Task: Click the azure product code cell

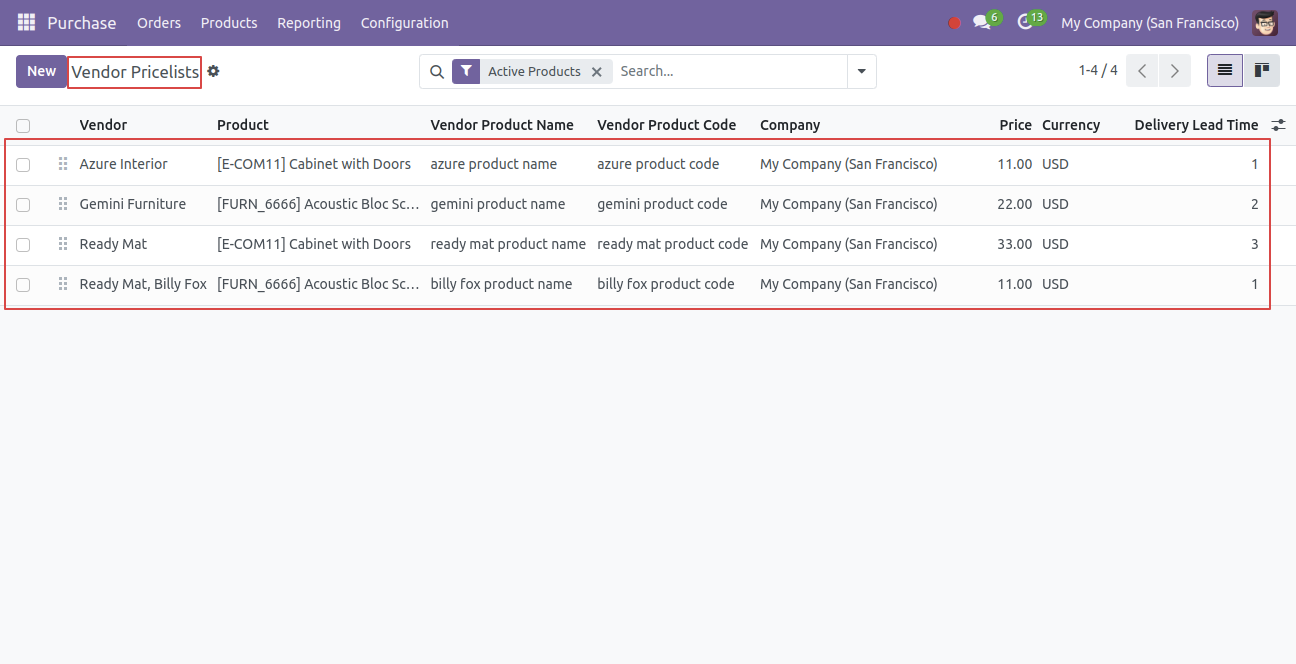Action: coord(658,164)
